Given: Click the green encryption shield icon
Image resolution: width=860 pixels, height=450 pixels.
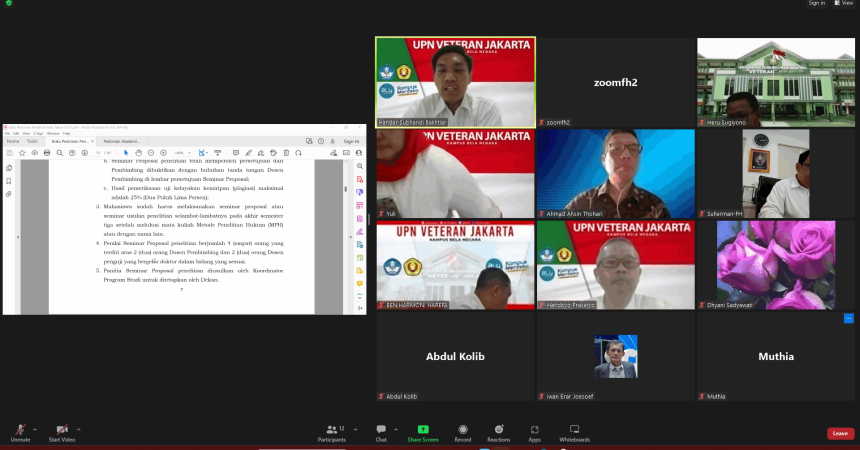Looking at the screenshot, I should [8, 3].
